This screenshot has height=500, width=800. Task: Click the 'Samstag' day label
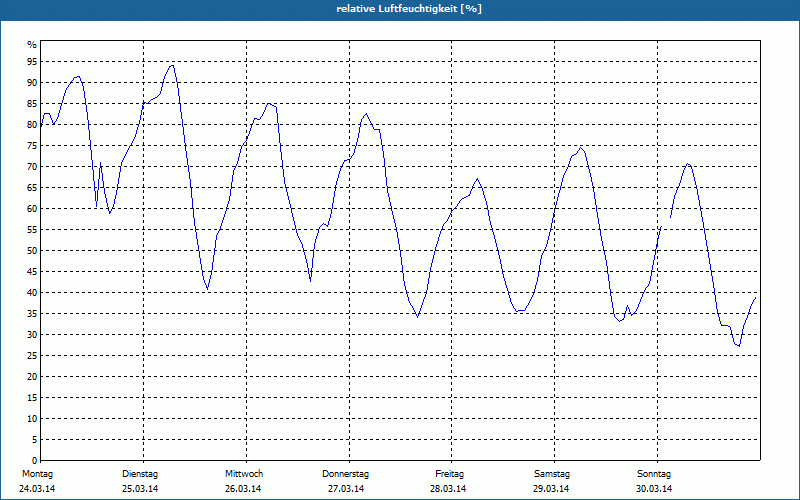[552, 474]
